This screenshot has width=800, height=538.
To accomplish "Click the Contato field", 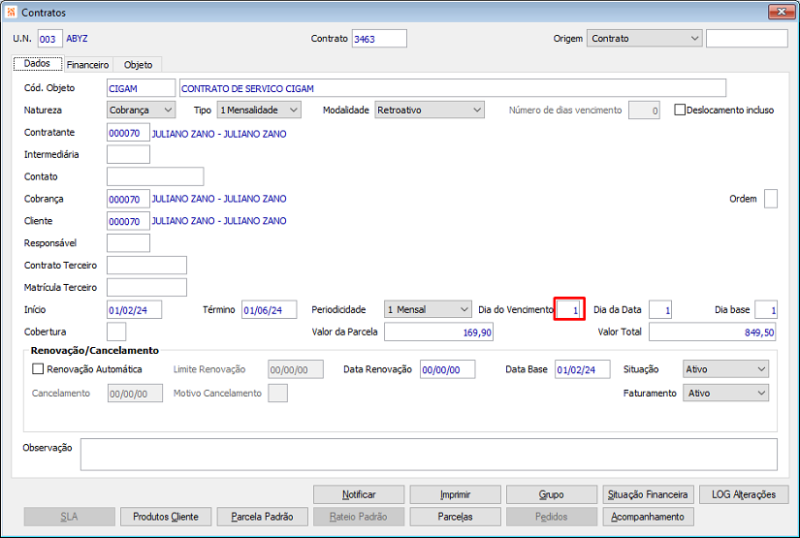I will (x=155, y=176).
